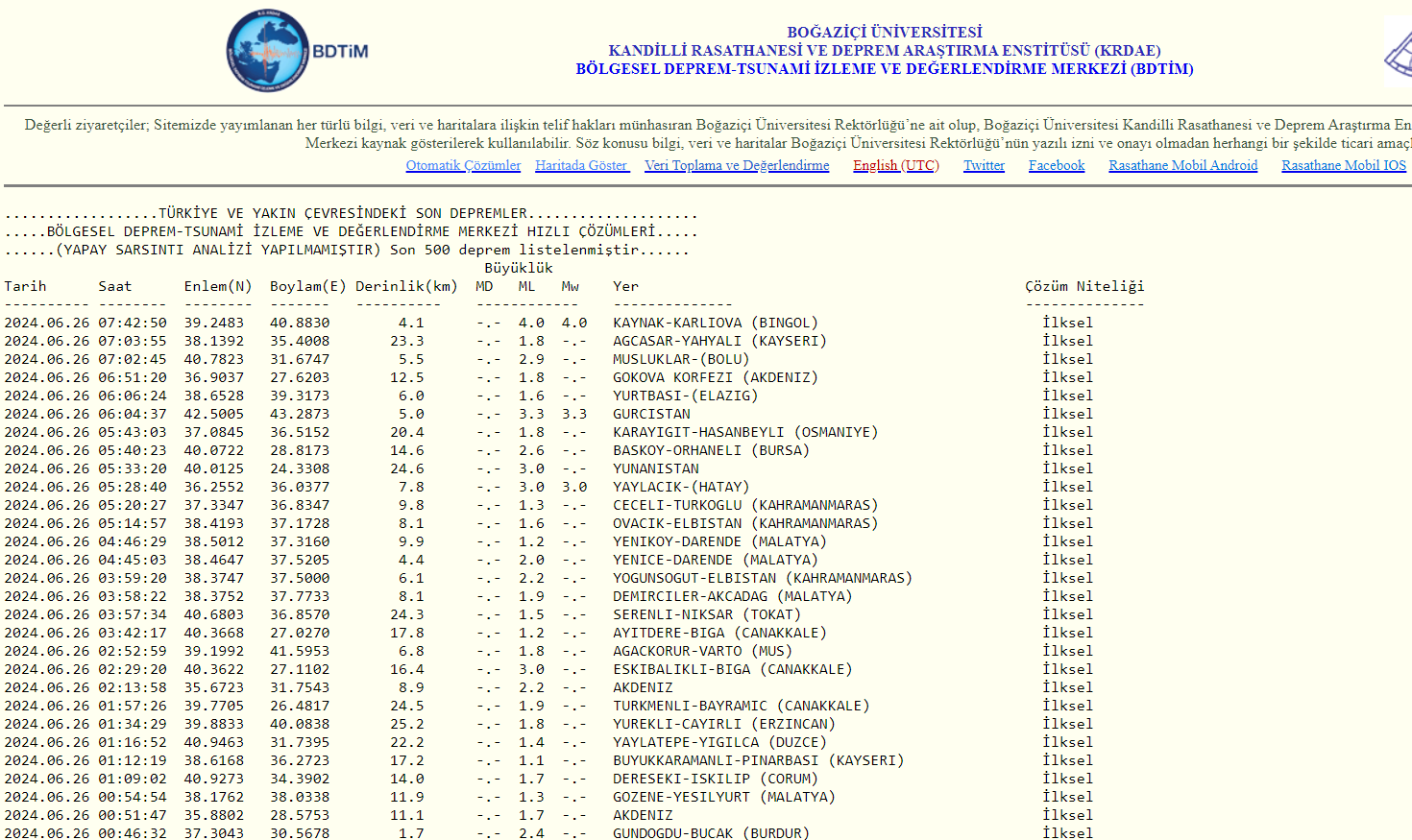
Task: Click the MUSLUKLAR-(BOLU) location
Action: point(681,359)
